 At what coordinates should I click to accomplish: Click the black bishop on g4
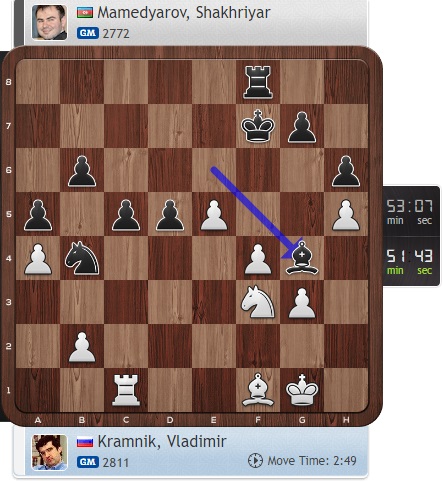coord(302,258)
